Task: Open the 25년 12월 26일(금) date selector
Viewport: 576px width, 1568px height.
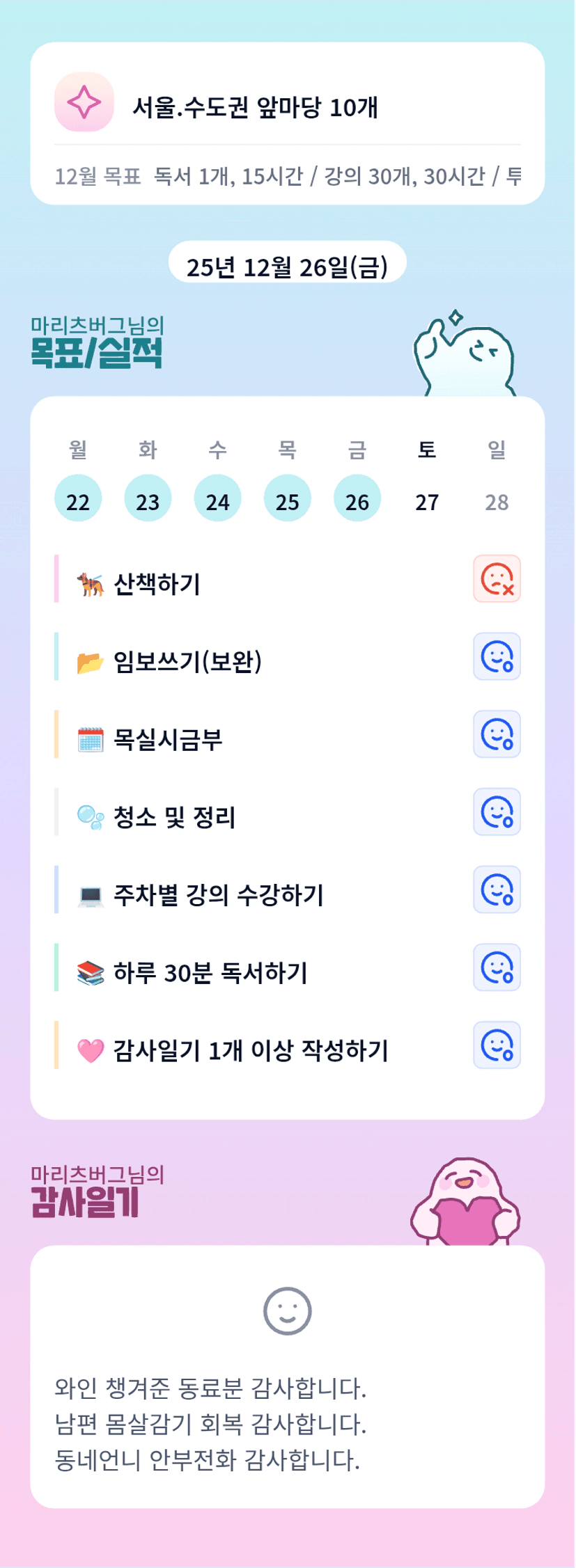Action: click(x=287, y=266)
